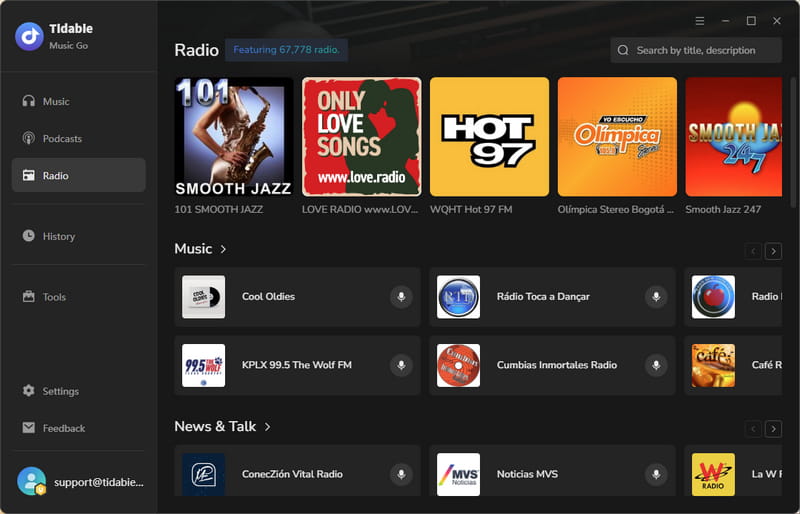The image size is (800, 514).
Task: Open the Music section headphones icon
Action: point(29,101)
